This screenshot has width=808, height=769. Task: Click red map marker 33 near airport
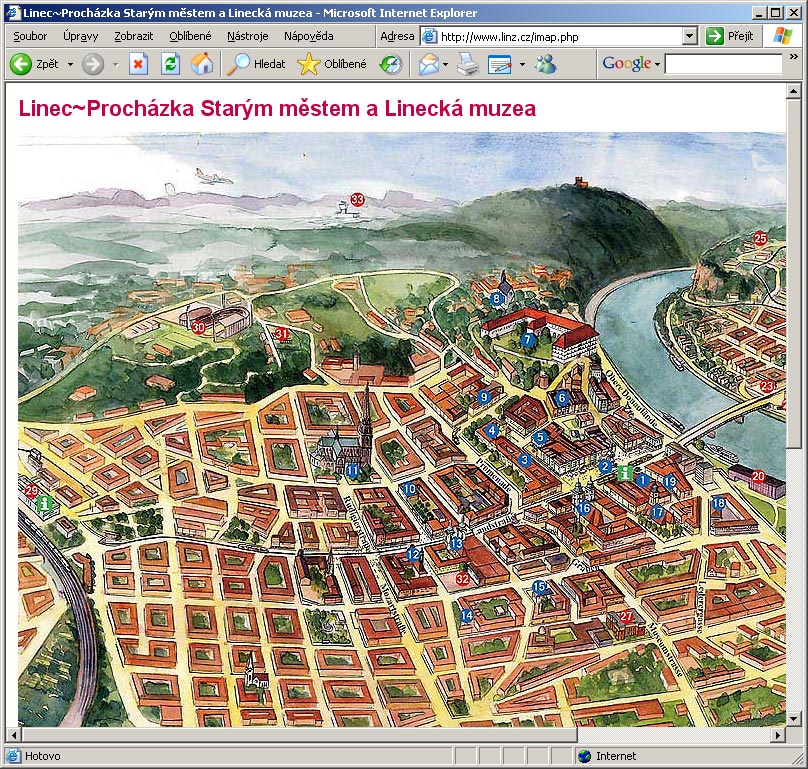pyautogui.click(x=357, y=199)
